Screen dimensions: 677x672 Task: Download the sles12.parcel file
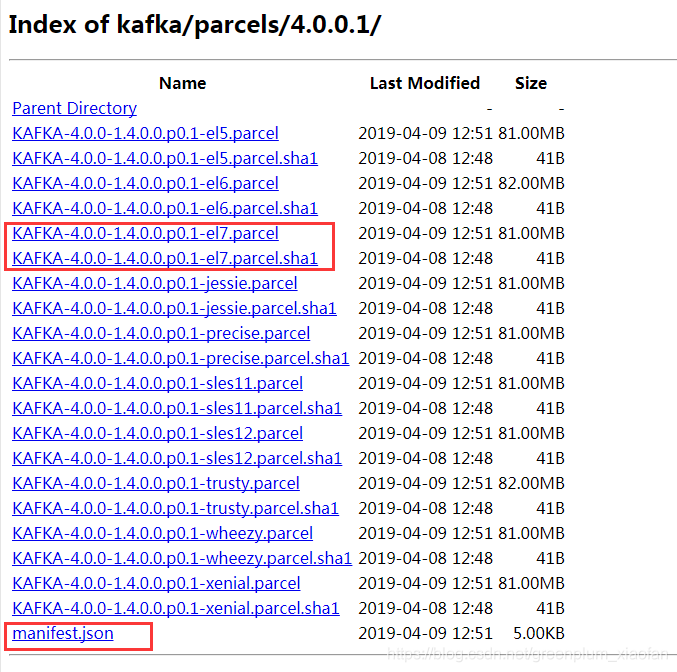coord(158,434)
